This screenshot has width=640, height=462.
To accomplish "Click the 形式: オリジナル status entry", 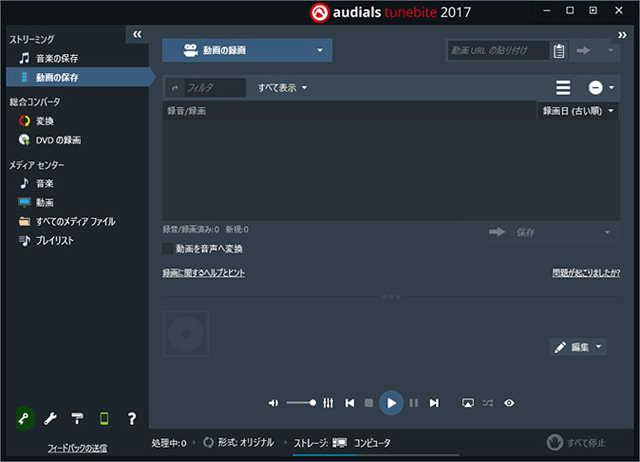I will 238,442.
